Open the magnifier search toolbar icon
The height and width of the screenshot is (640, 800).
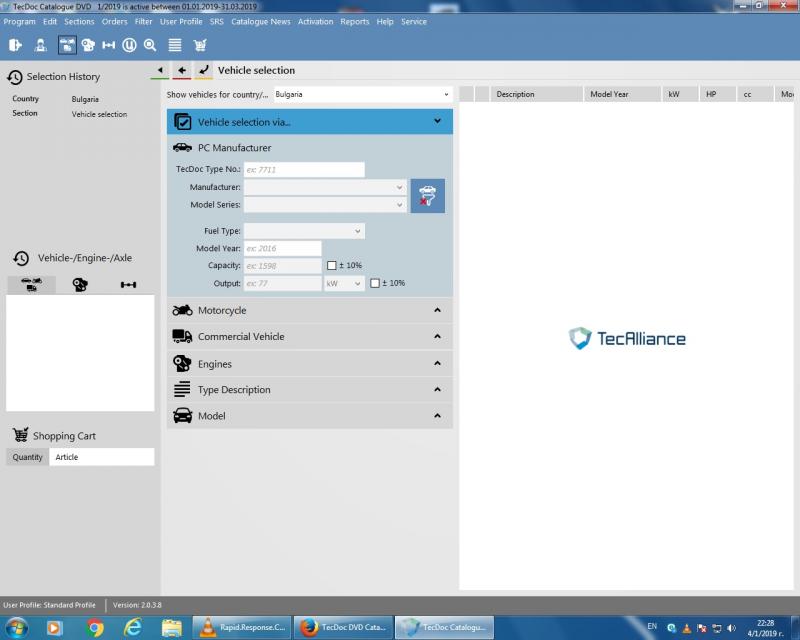150,45
